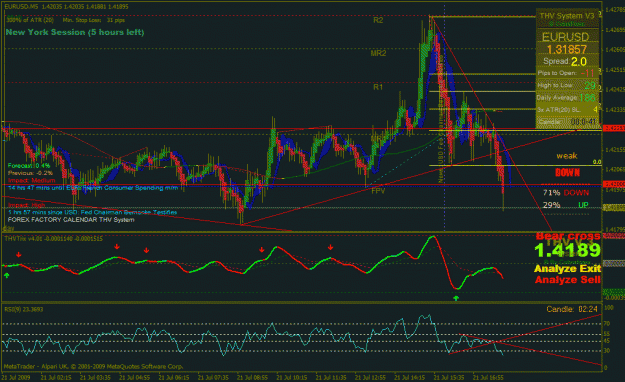This screenshot has height=382, width=625.
Task: Select the 'Spread: 2.0' readout
Action: [564, 61]
